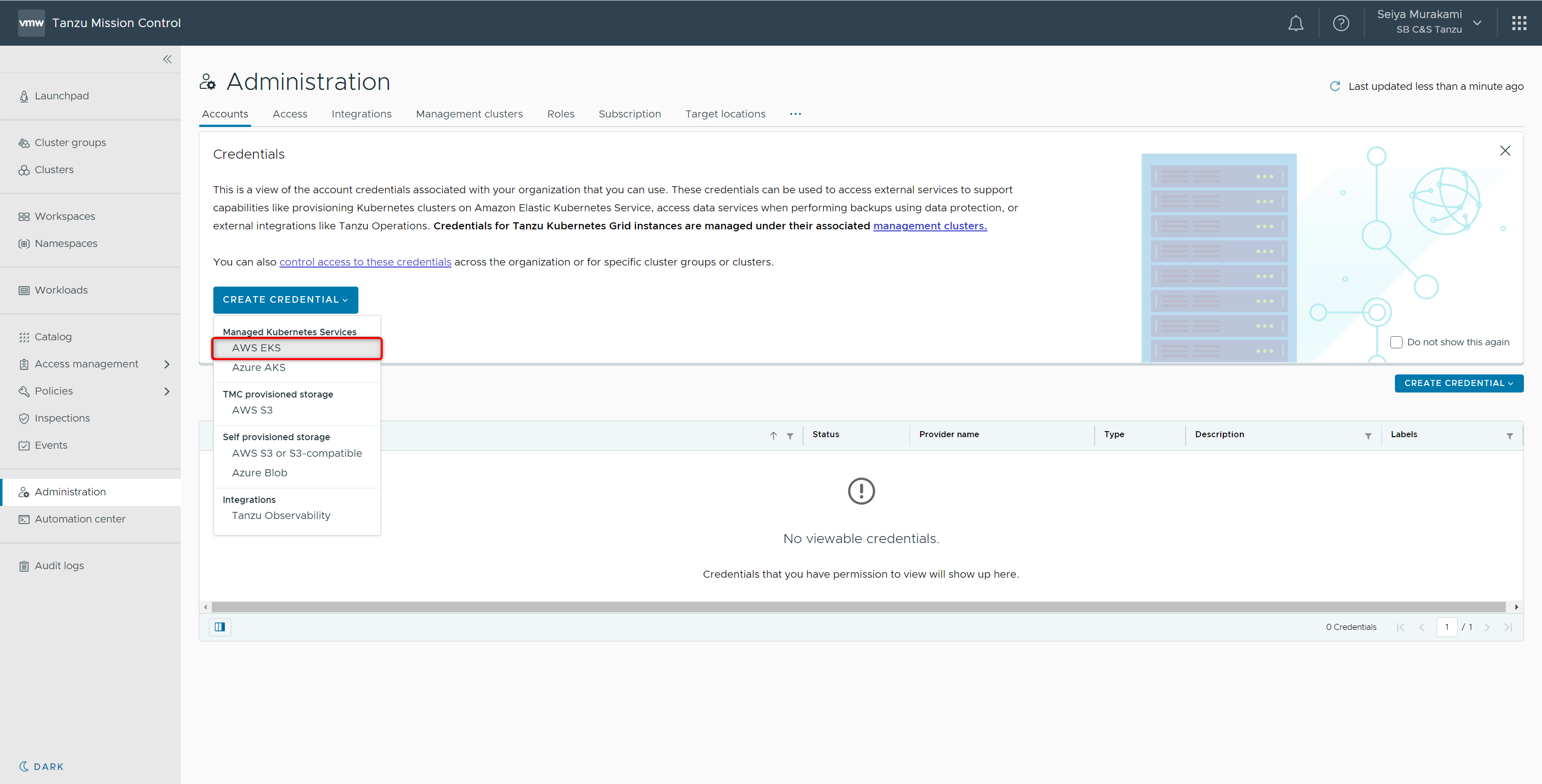The height and width of the screenshot is (784, 1542).
Task: Select AWS EKS from the credential menu
Action: coord(256,348)
